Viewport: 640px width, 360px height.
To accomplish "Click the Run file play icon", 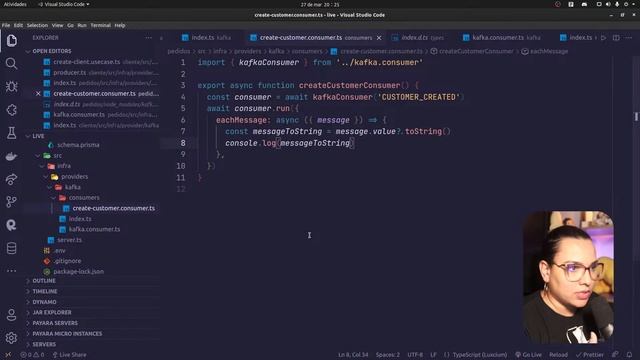I will click(x=604, y=38).
